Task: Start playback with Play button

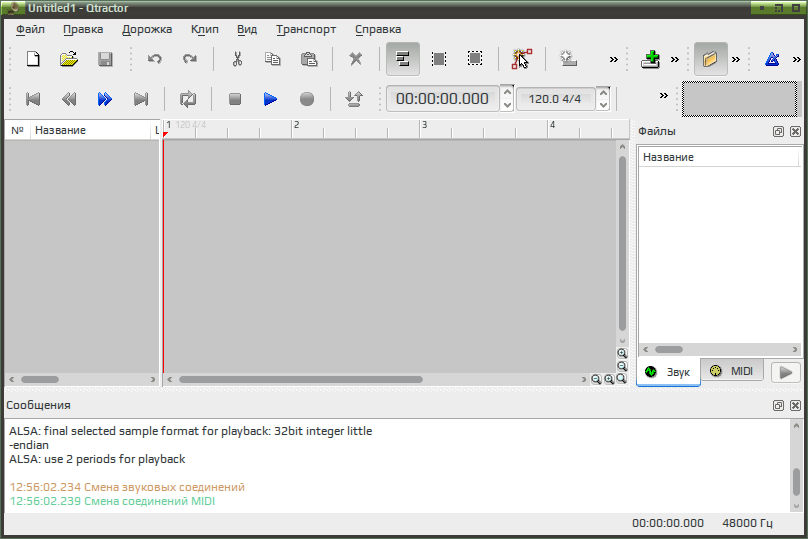Action: [x=271, y=99]
